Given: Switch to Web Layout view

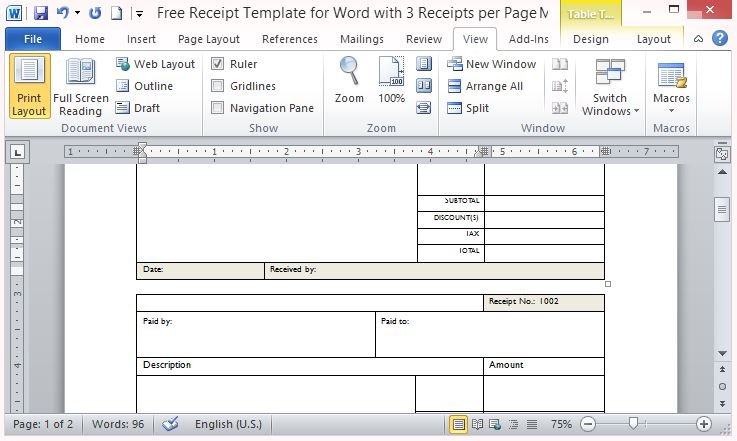Looking at the screenshot, I should [156, 64].
